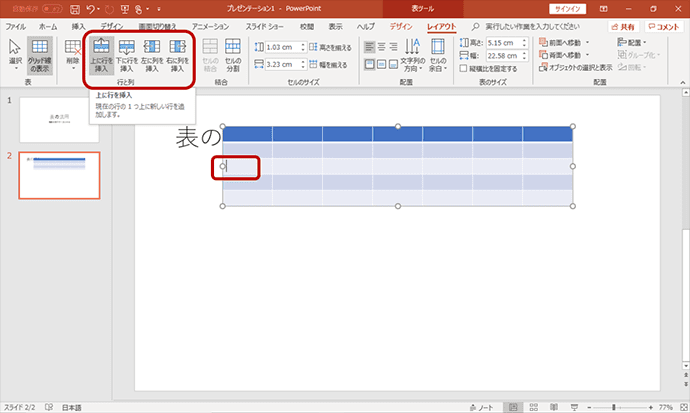Open the ファイル tab
The image size is (690, 413).
(x=15, y=27)
